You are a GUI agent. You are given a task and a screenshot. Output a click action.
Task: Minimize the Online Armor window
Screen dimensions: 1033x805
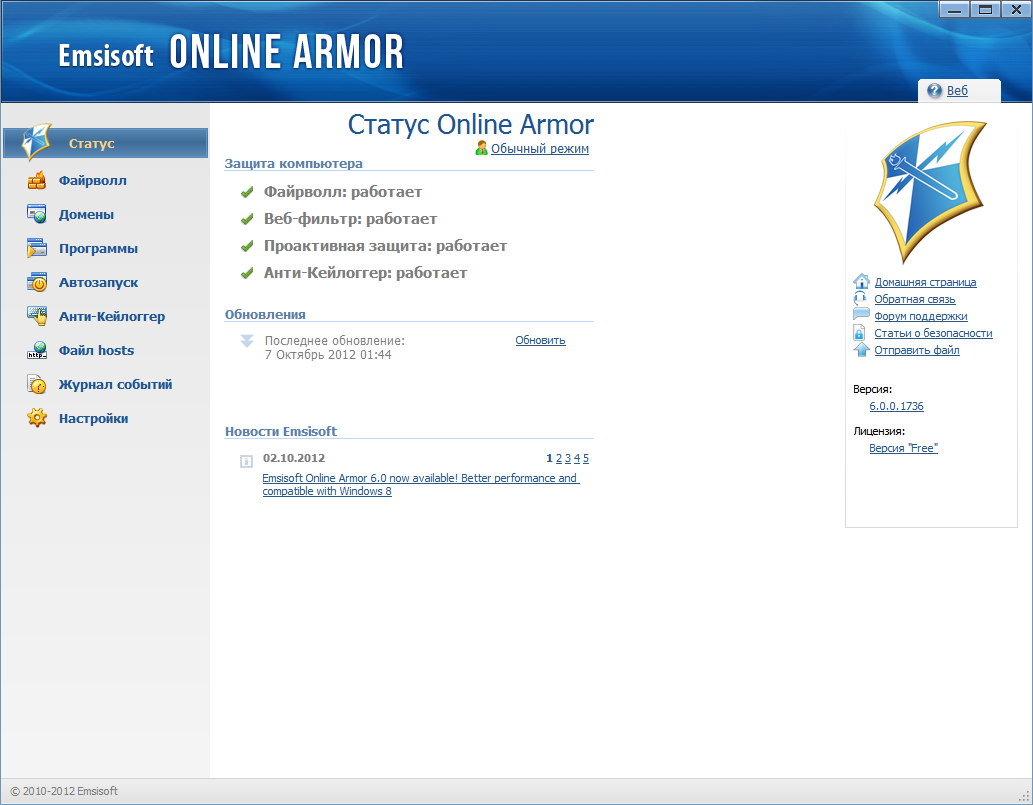[954, 9]
